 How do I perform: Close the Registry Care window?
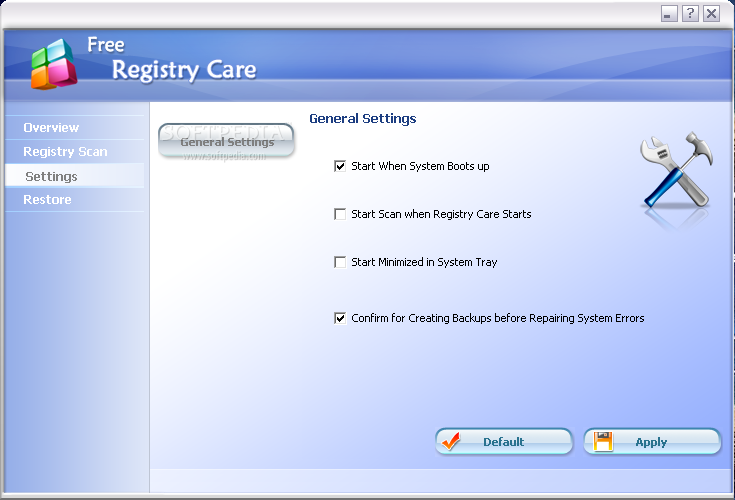[711, 14]
